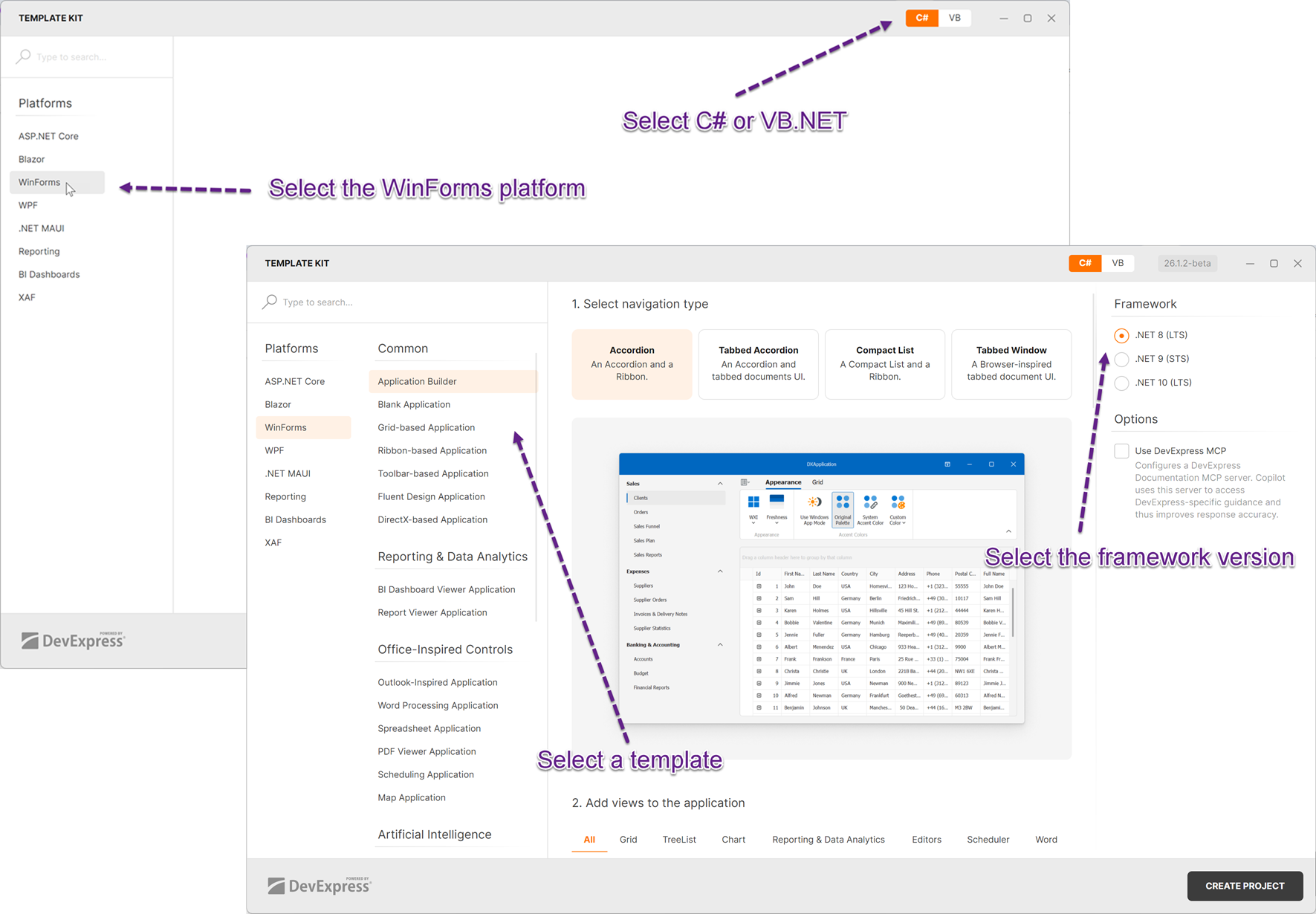Select WinForms platform in back window
Image resolution: width=1316 pixels, height=914 pixels.
[x=57, y=182]
